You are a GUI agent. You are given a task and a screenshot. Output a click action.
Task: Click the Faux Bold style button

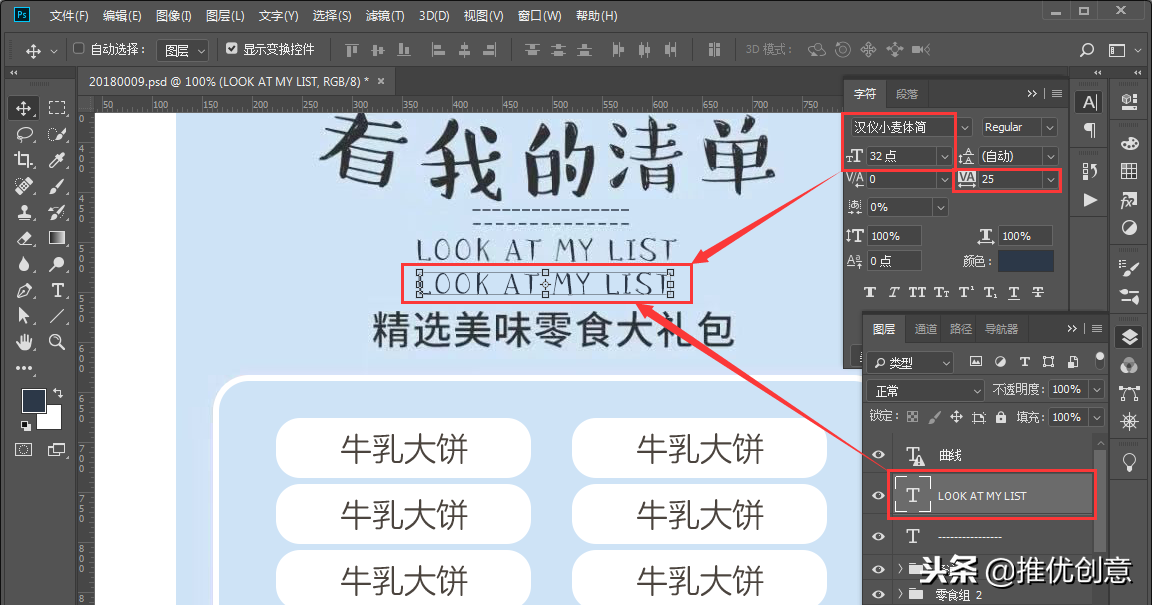pos(870,293)
